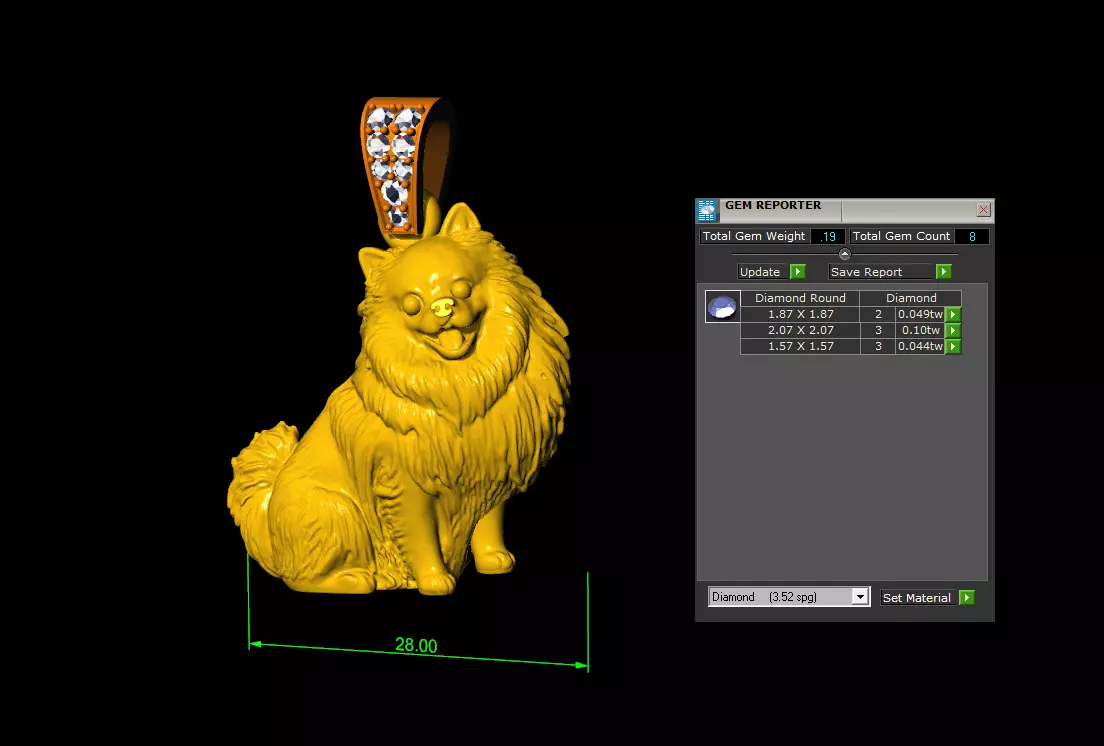Click the Set Material button
The height and width of the screenshot is (746, 1104).
[918, 598]
